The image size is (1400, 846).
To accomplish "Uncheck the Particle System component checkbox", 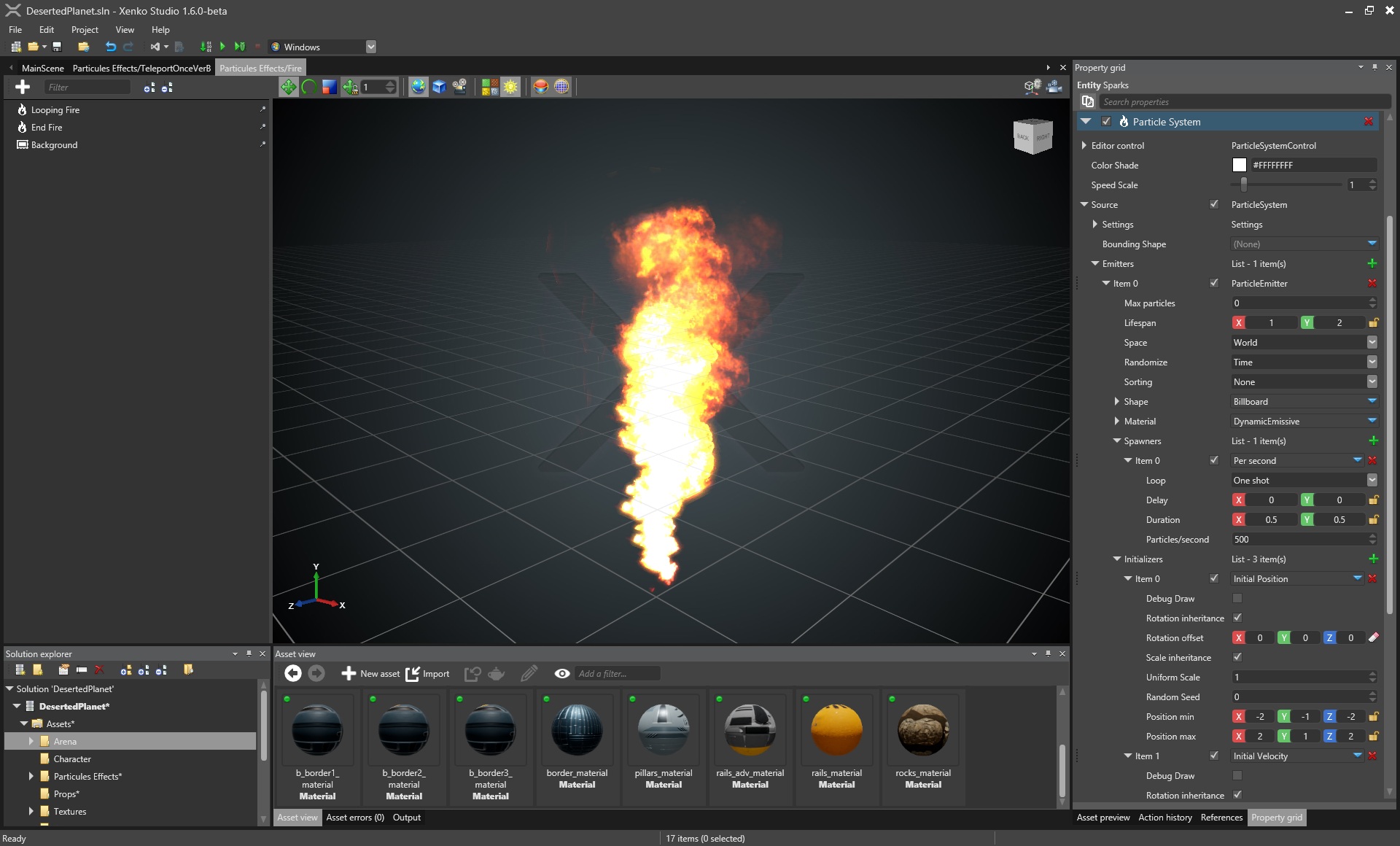I will [x=1106, y=122].
